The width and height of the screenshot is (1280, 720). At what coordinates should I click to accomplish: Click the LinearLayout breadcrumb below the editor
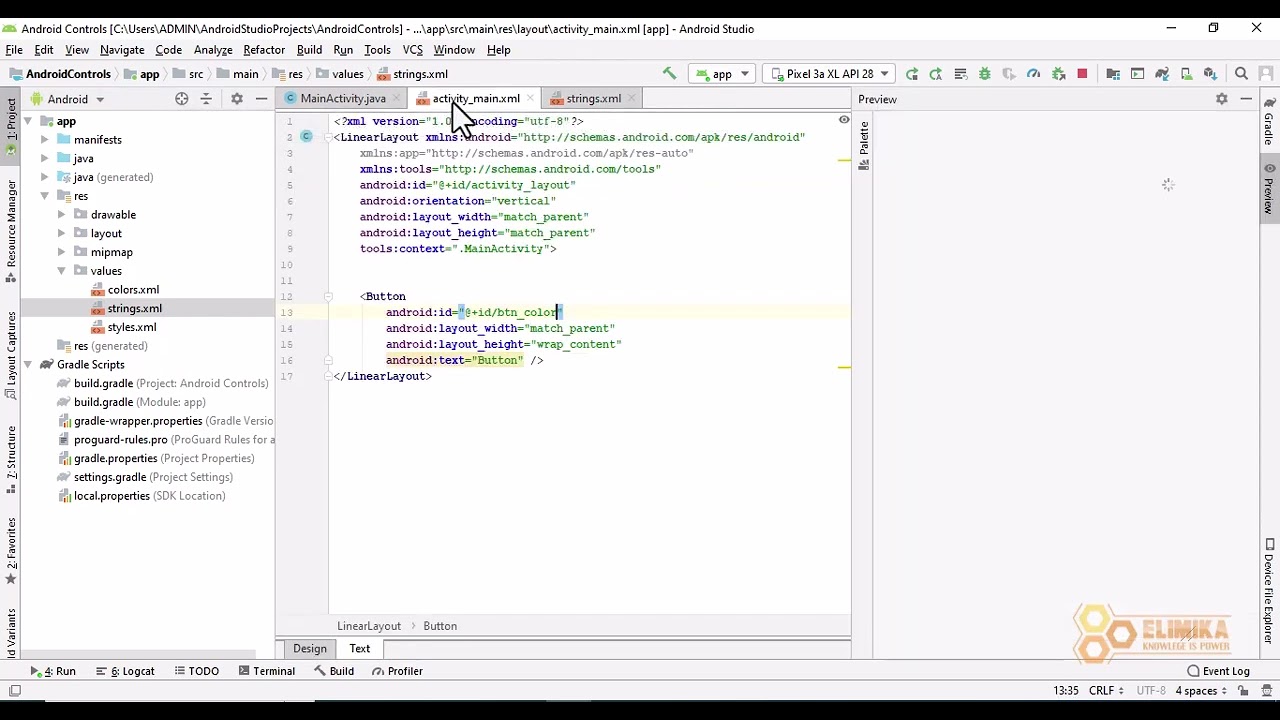[369, 626]
